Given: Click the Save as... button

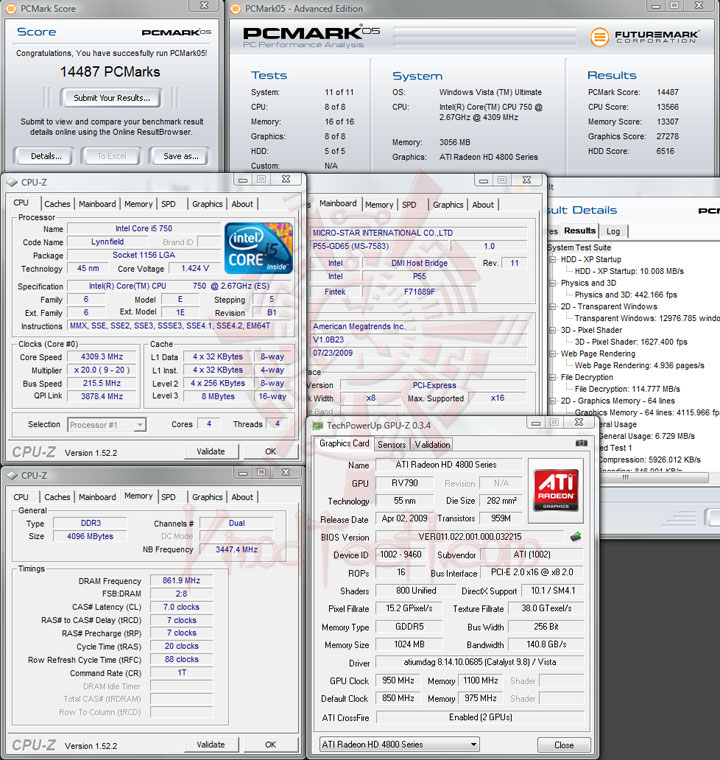Looking at the screenshot, I should (180, 156).
